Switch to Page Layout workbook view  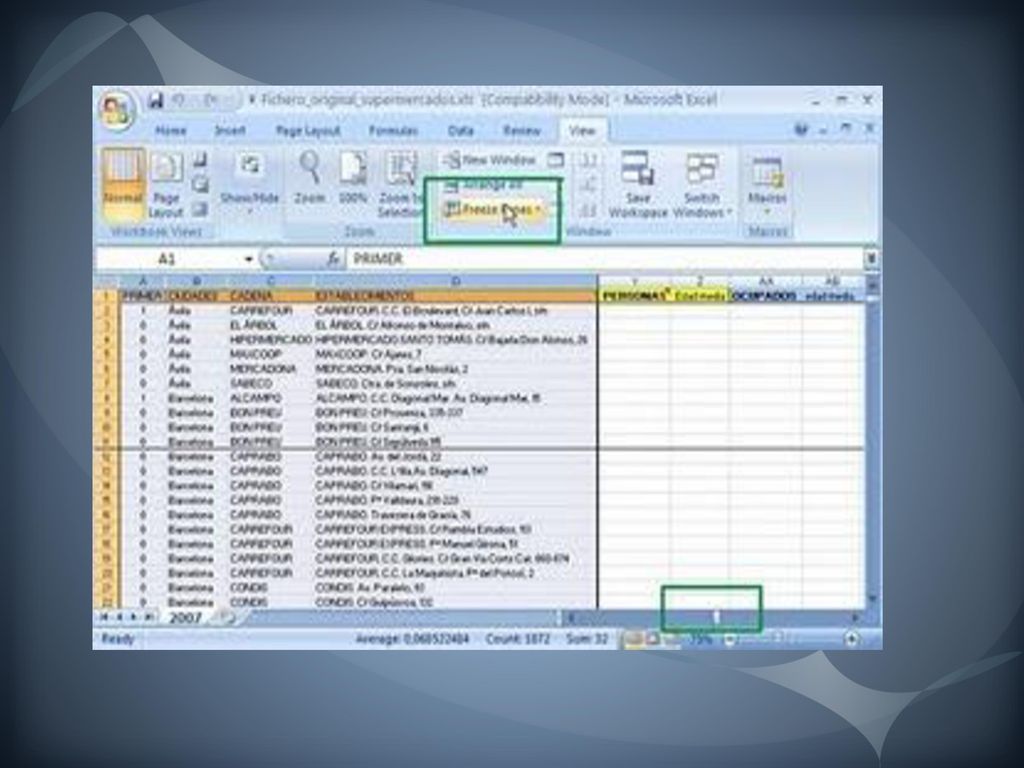tap(166, 185)
